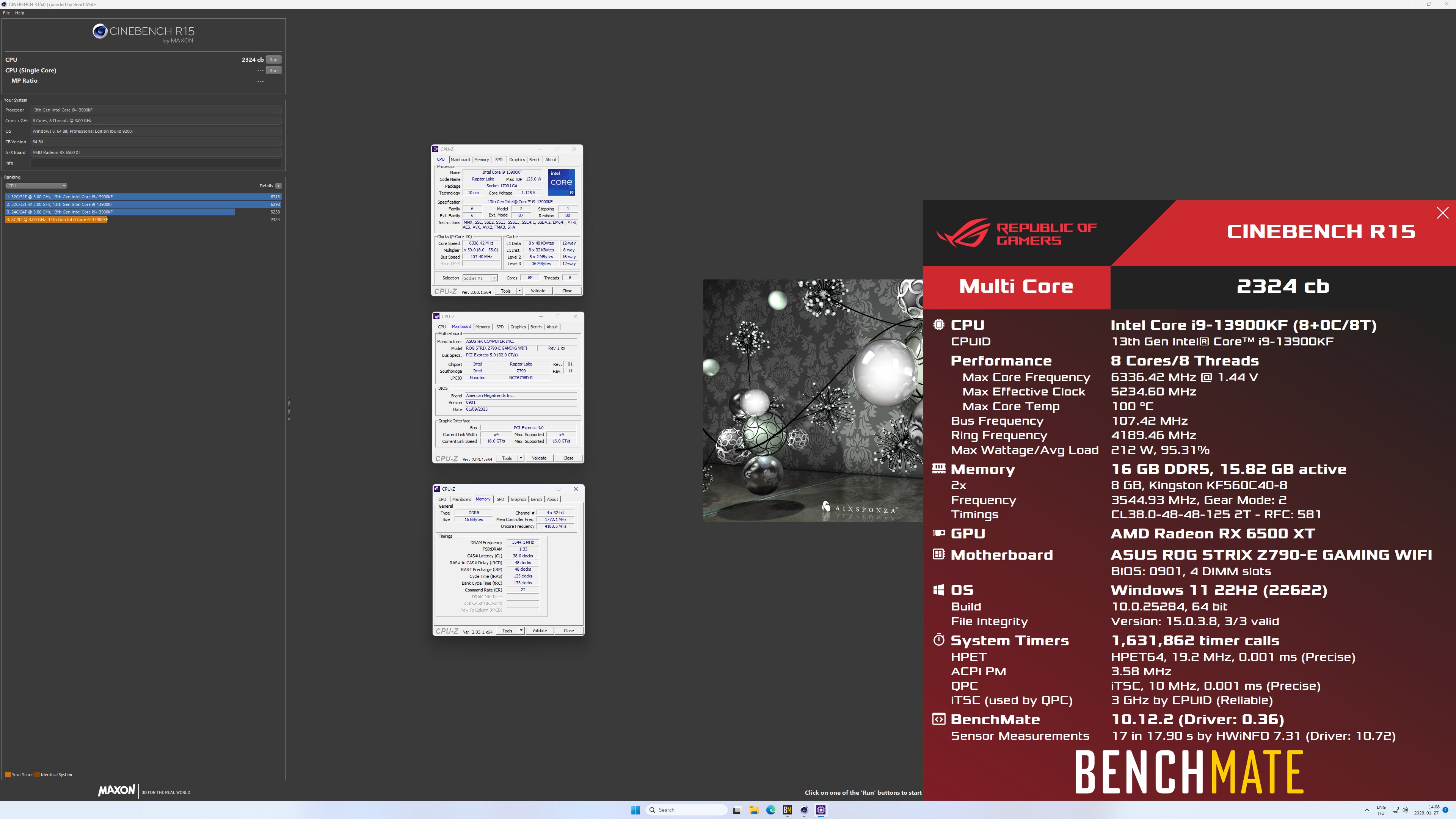This screenshot has height=819, width=1456.
Task: Open the File menu in Cinebench
Action: (x=7, y=13)
